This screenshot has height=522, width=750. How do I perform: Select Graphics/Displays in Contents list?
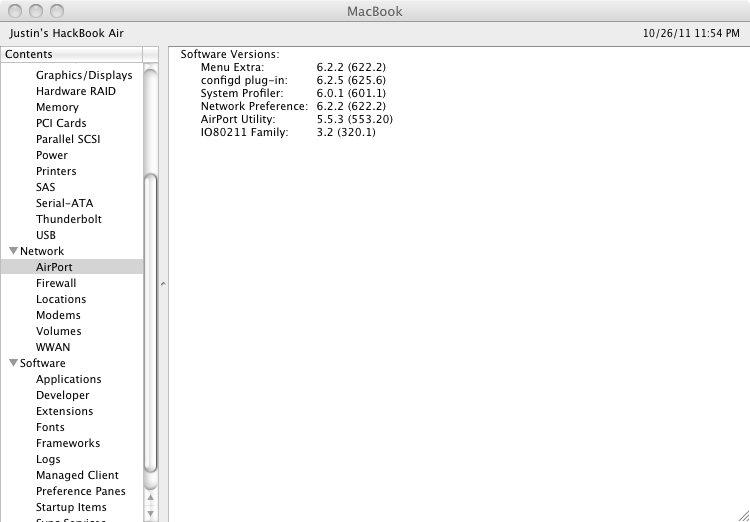point(84,75)
